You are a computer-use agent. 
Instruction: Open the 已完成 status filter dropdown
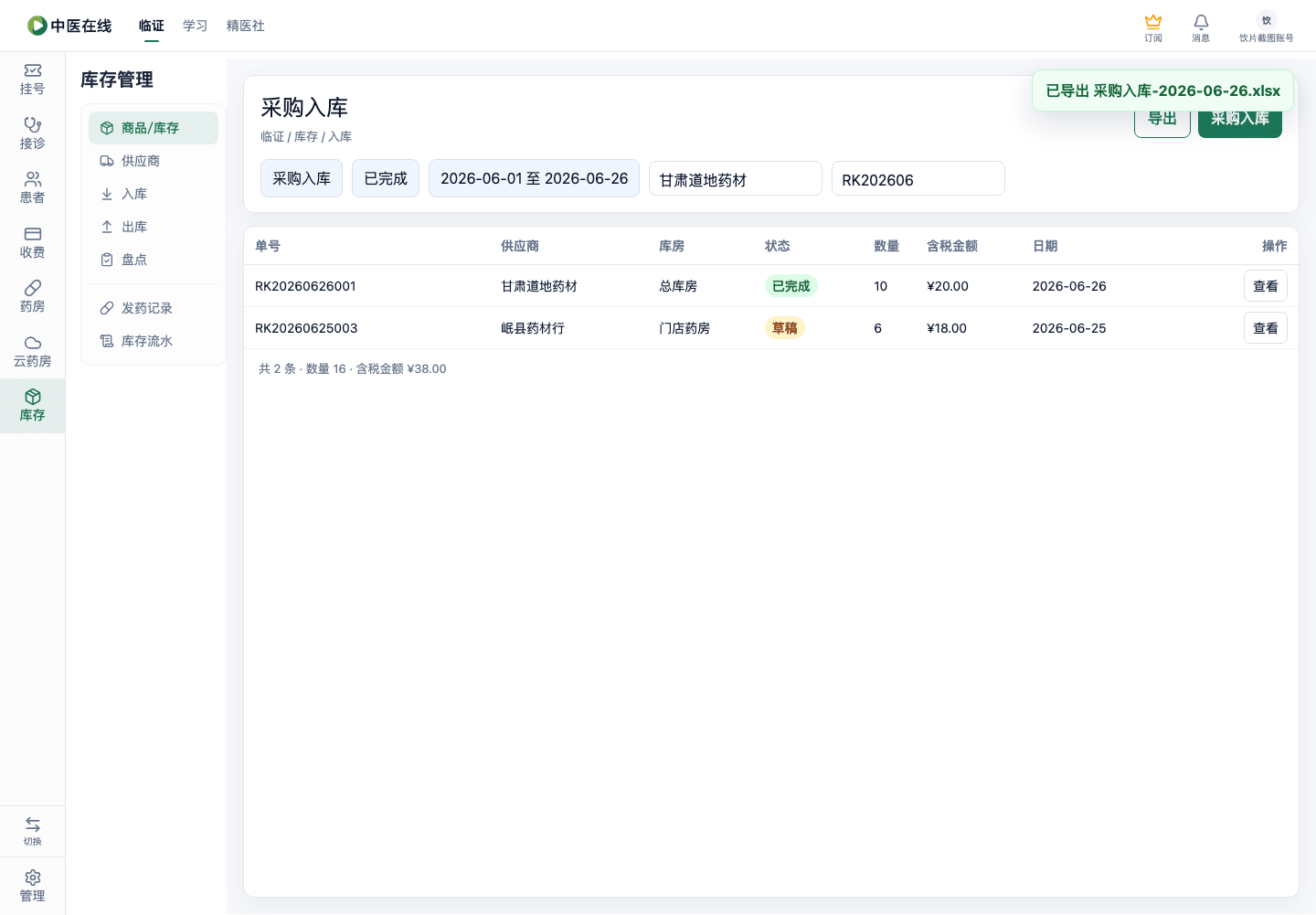point(386,178)
